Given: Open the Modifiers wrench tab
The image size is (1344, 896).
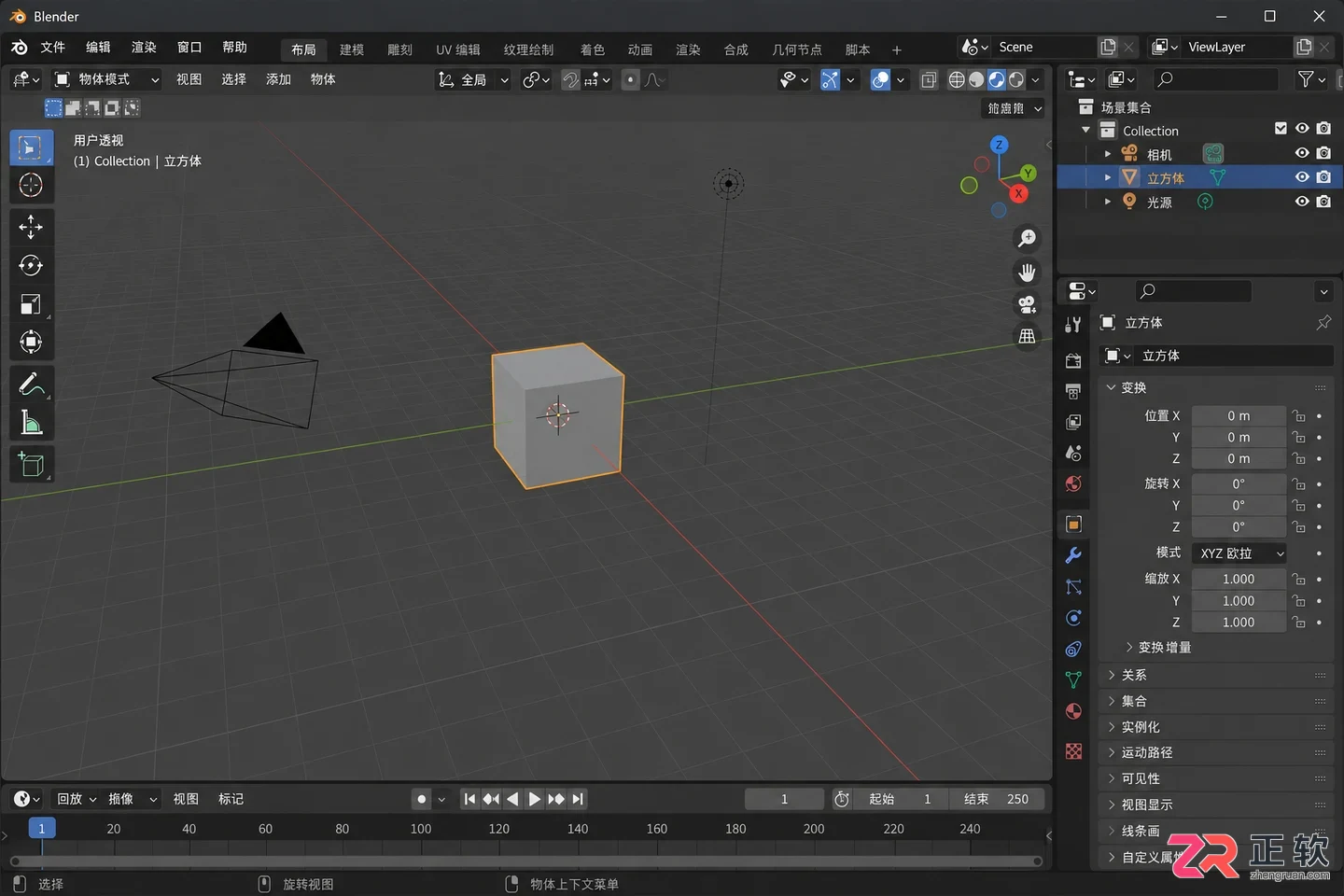Looking at the screenshot, I should click(x=1073, y=555).
